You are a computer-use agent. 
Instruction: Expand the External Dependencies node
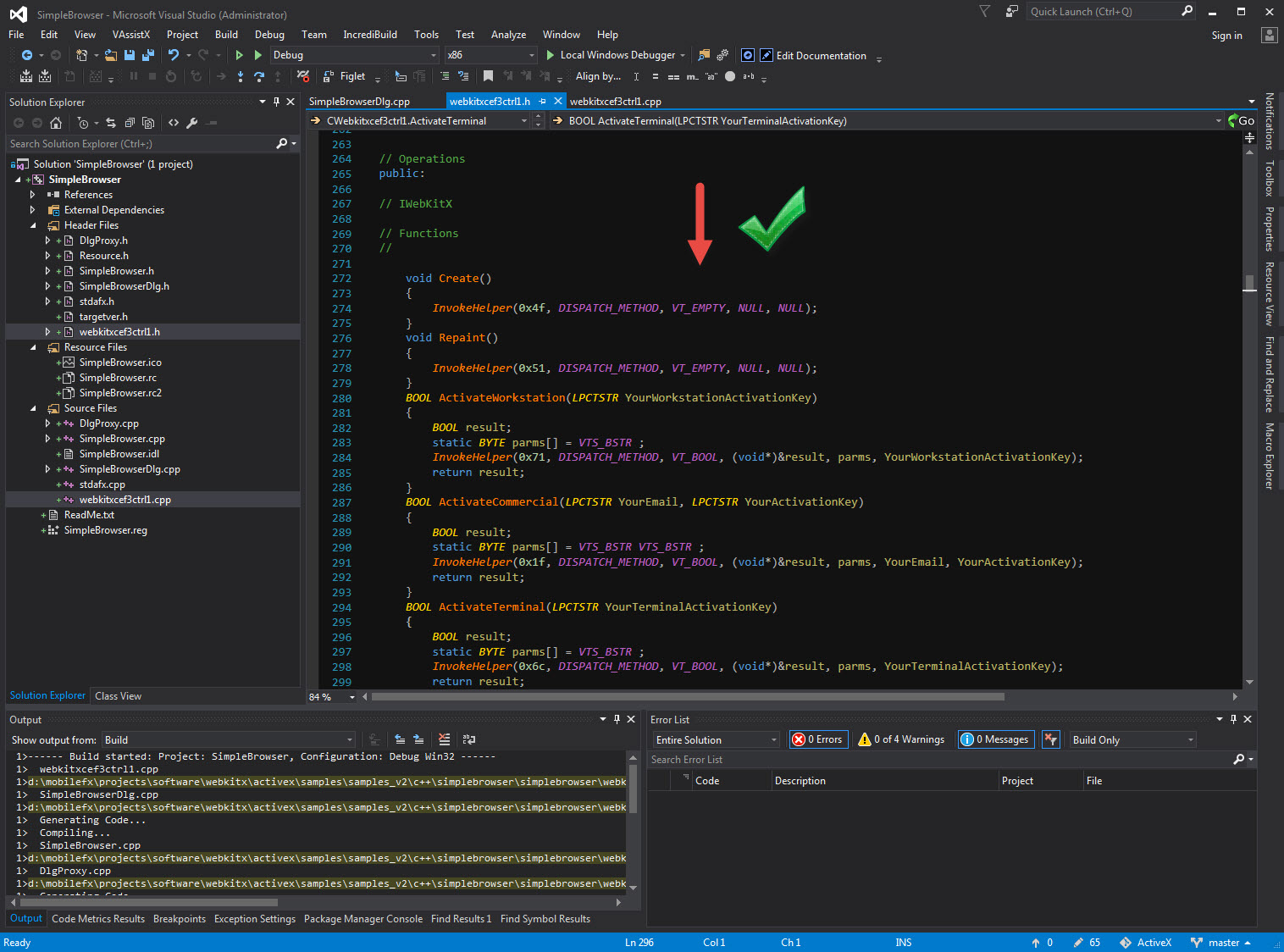(x=33, y=210)
